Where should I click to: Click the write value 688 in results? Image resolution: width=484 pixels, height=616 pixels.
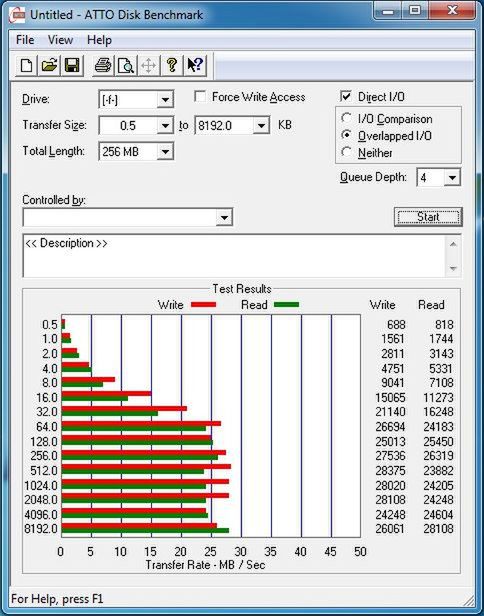tap(396, 325)
